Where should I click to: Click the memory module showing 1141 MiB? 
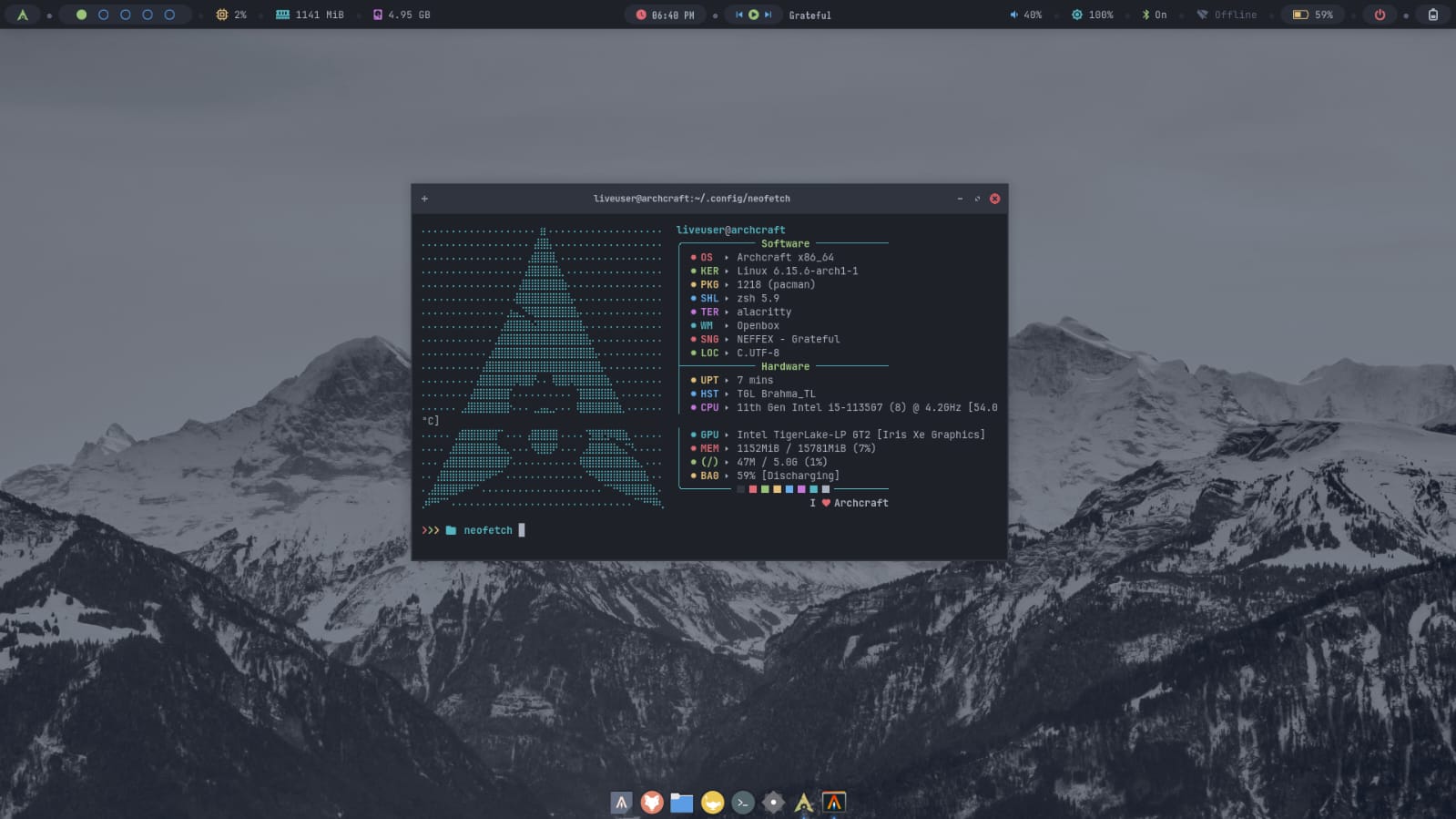click(310, 15)
